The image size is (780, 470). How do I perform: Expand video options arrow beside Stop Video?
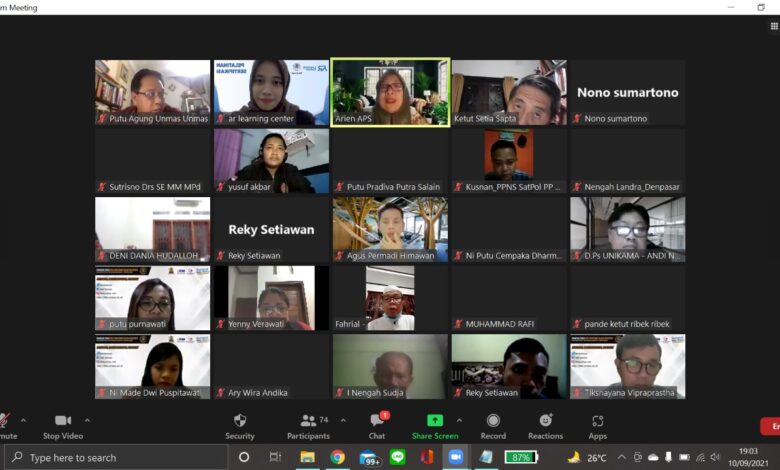(87, 420)
